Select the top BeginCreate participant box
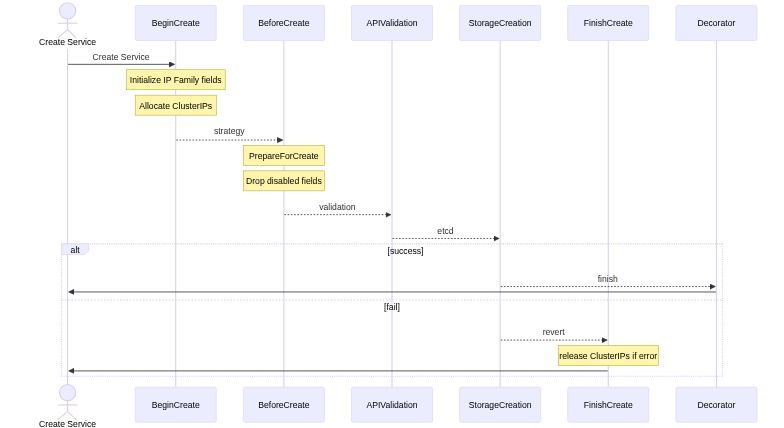 click(x=175, y=23)
